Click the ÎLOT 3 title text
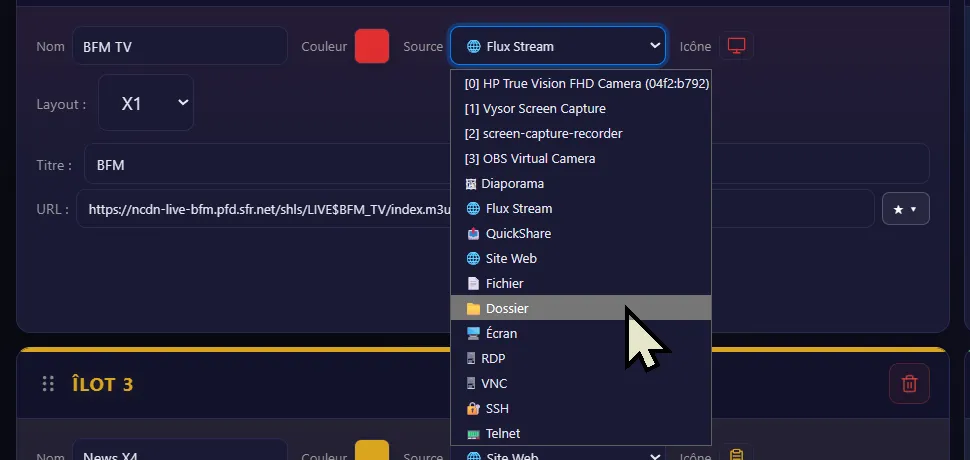This screenshot has height=460, width=970. pos(103,384)
